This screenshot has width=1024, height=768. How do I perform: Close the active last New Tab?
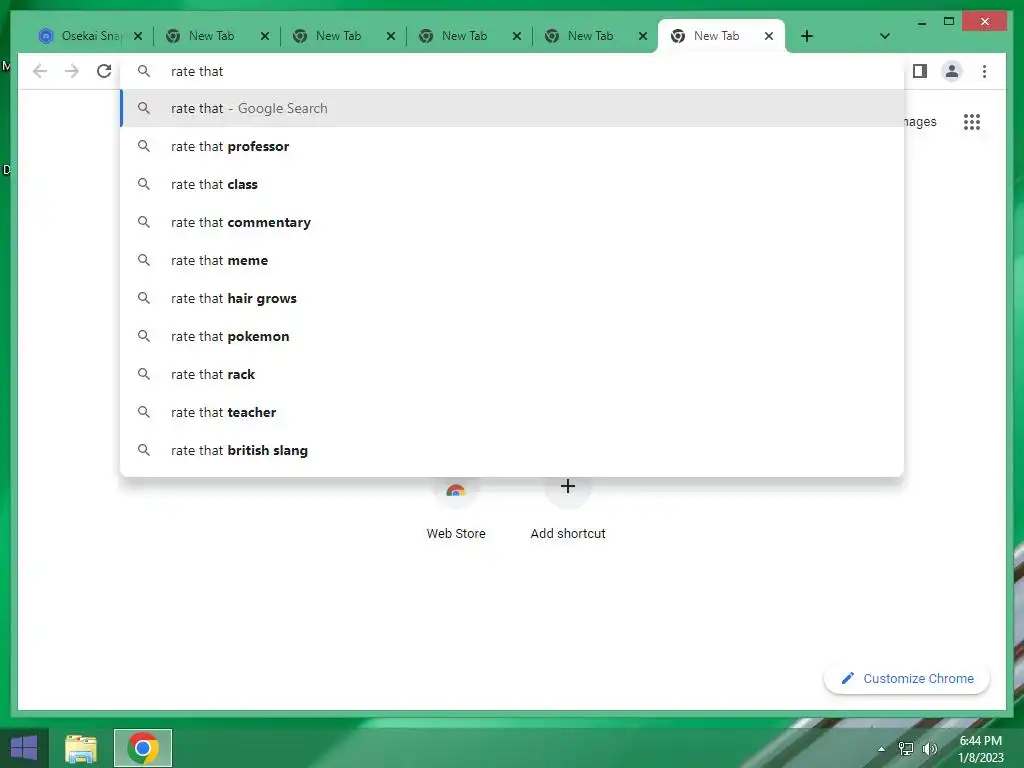click(x=769, y=36)
